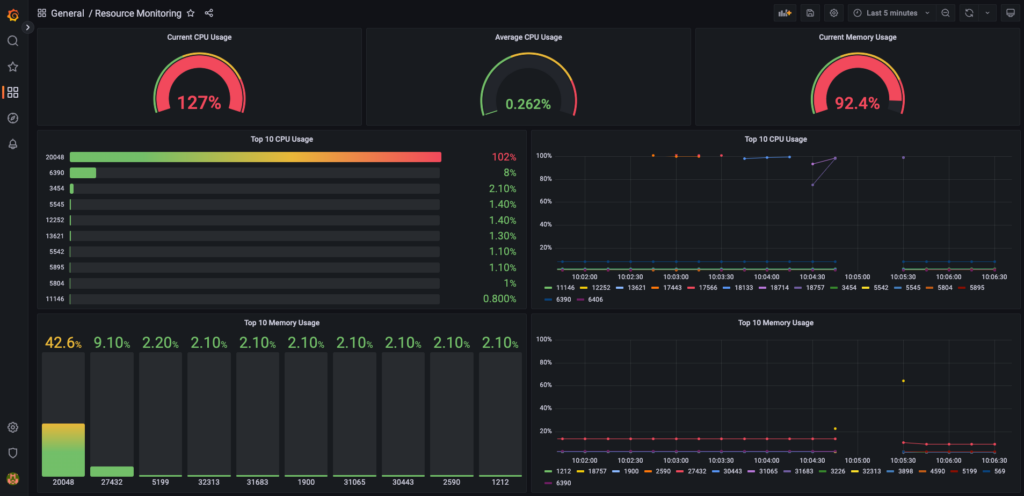Zoom out the time range
1024x496 pixels.
pyautogui.click(x=946, y=13)
